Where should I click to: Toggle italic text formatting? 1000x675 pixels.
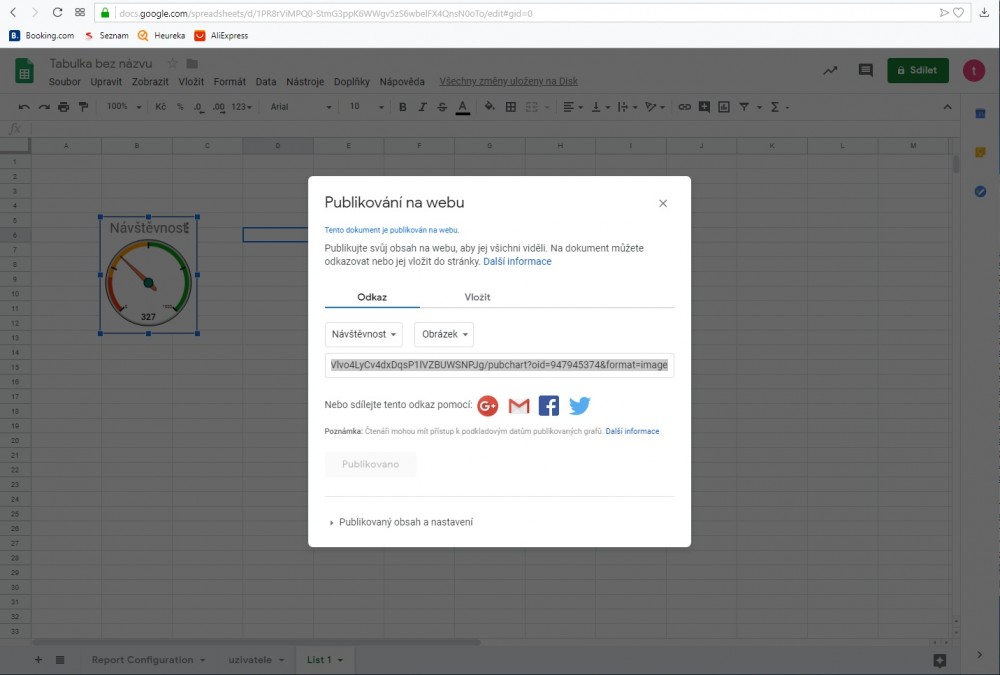tap(423, 107)
